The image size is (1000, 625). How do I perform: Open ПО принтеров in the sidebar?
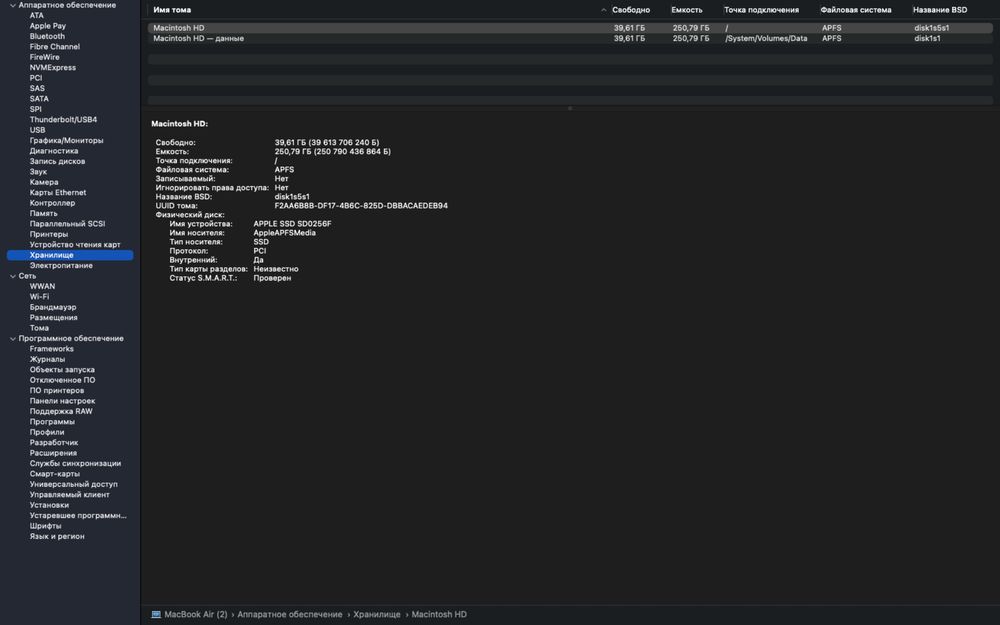57,390
